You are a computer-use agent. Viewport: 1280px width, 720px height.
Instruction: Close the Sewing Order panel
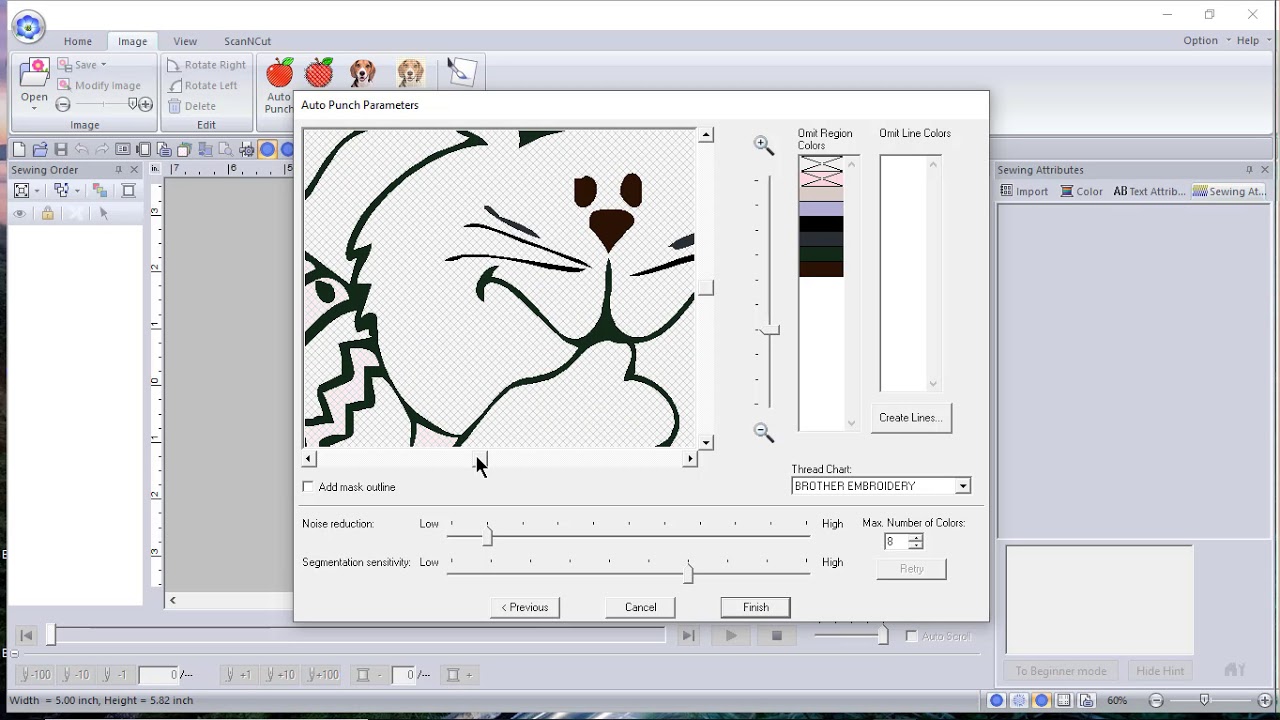click(134, 170)
